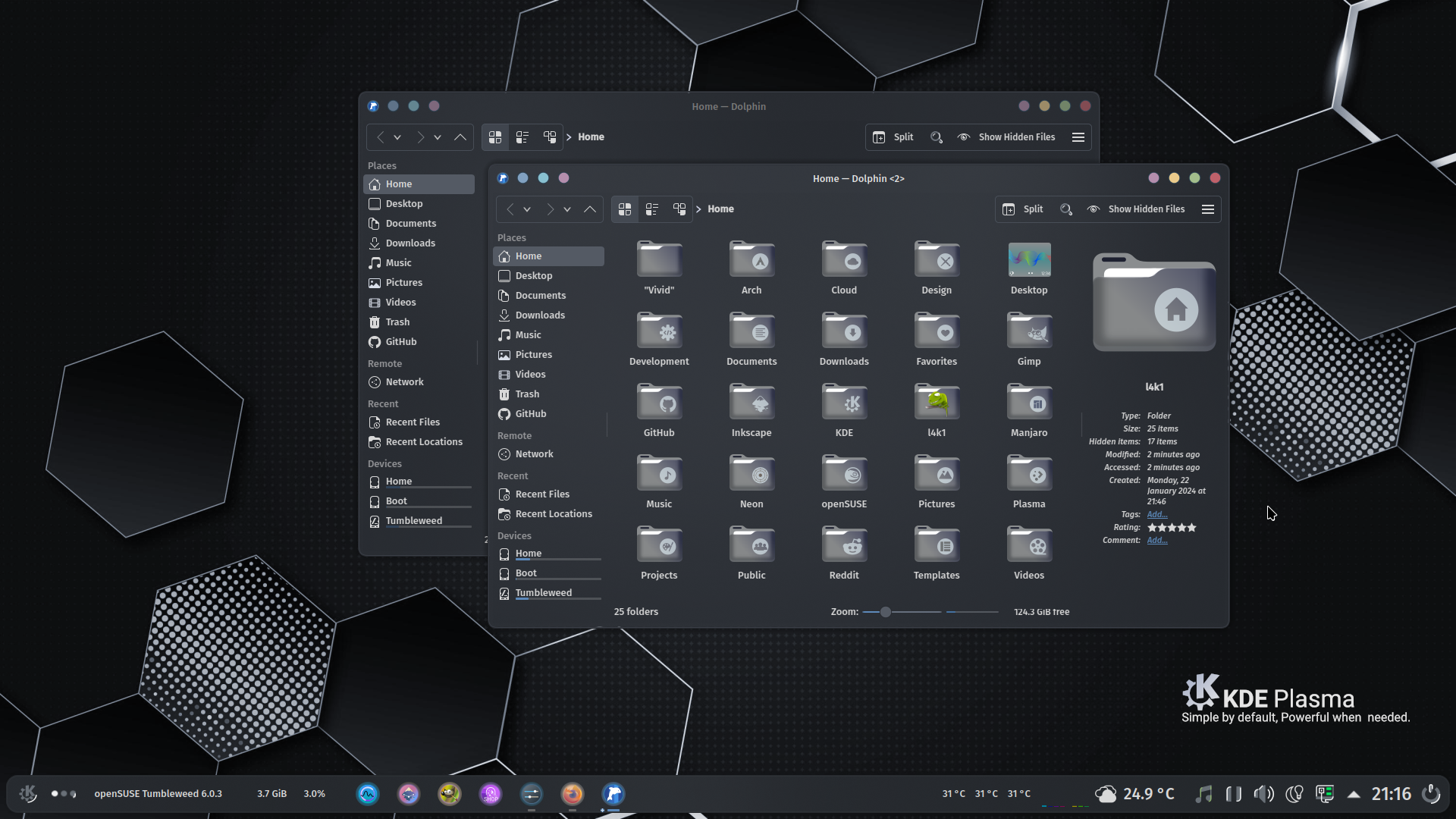Viewport: 1456px width, 819px height.
Task: Expand hidden system tray icons arrow
Action: (1354, 794)
